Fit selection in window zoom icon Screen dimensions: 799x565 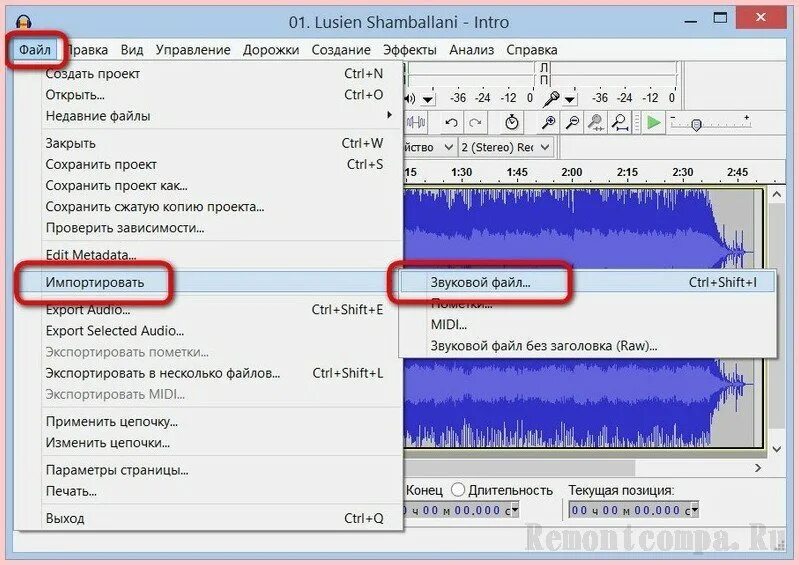tap(596, 123)
